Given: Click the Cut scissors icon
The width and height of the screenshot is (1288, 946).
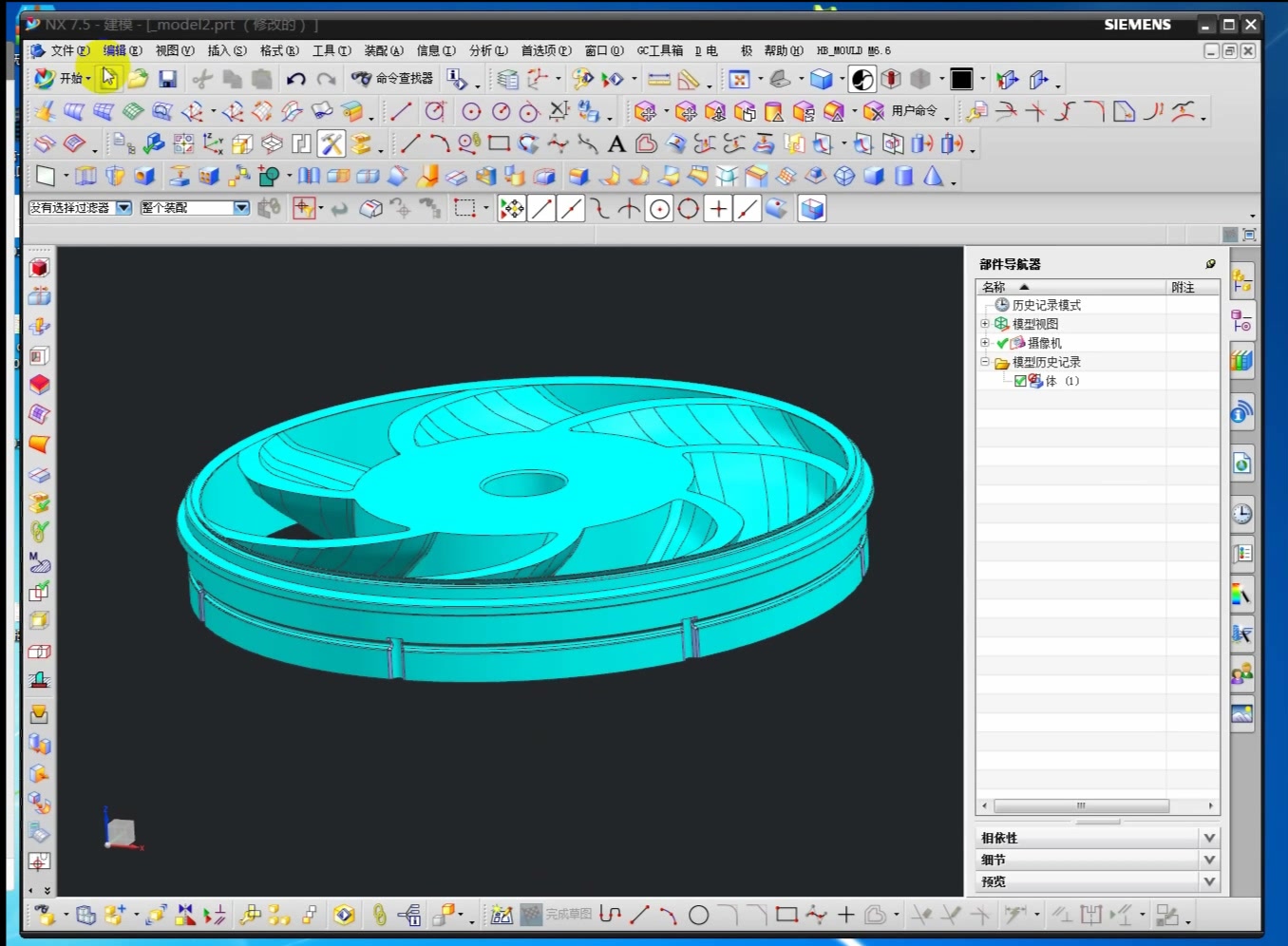Looking at the screenshot, I should pos(202,79).
